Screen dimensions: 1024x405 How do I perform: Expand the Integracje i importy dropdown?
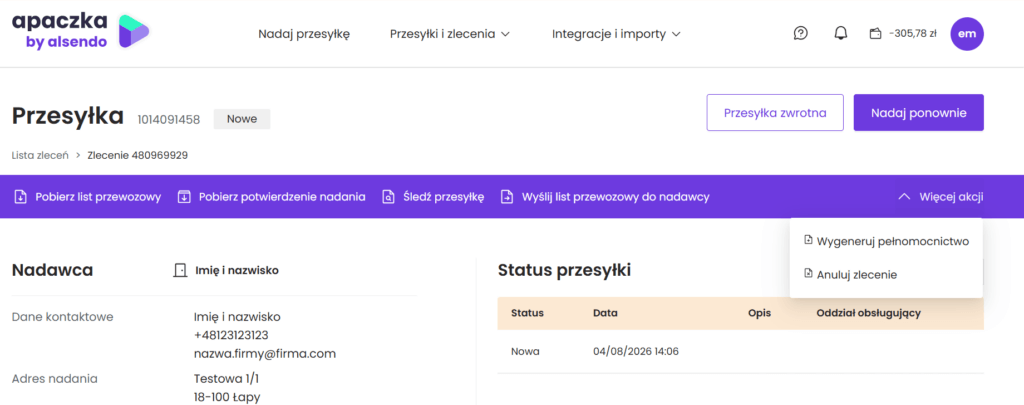616,34
